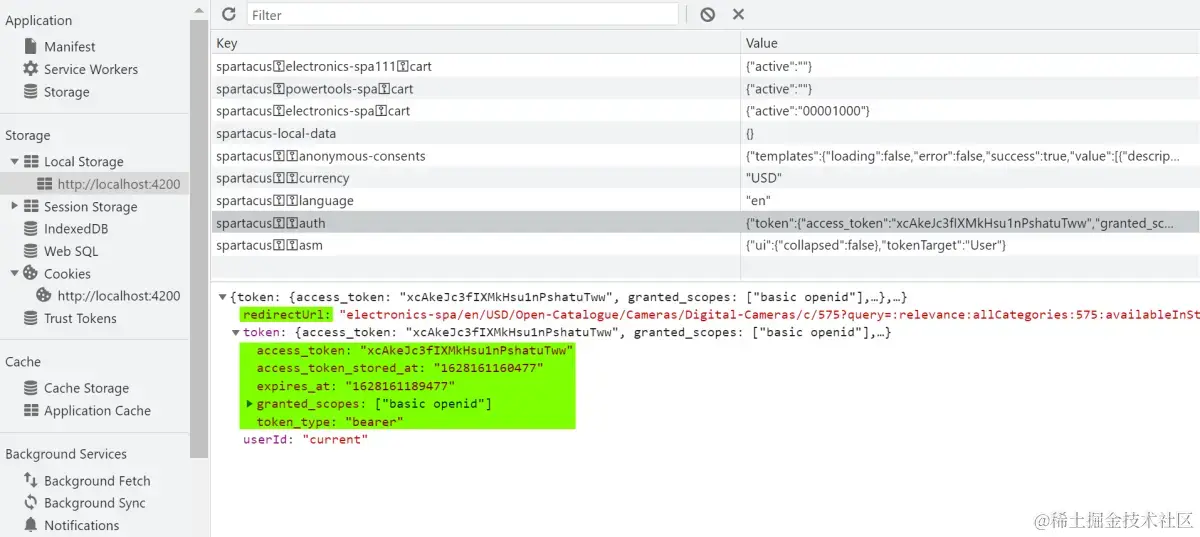Select the anonymous-consents key row

705,156
